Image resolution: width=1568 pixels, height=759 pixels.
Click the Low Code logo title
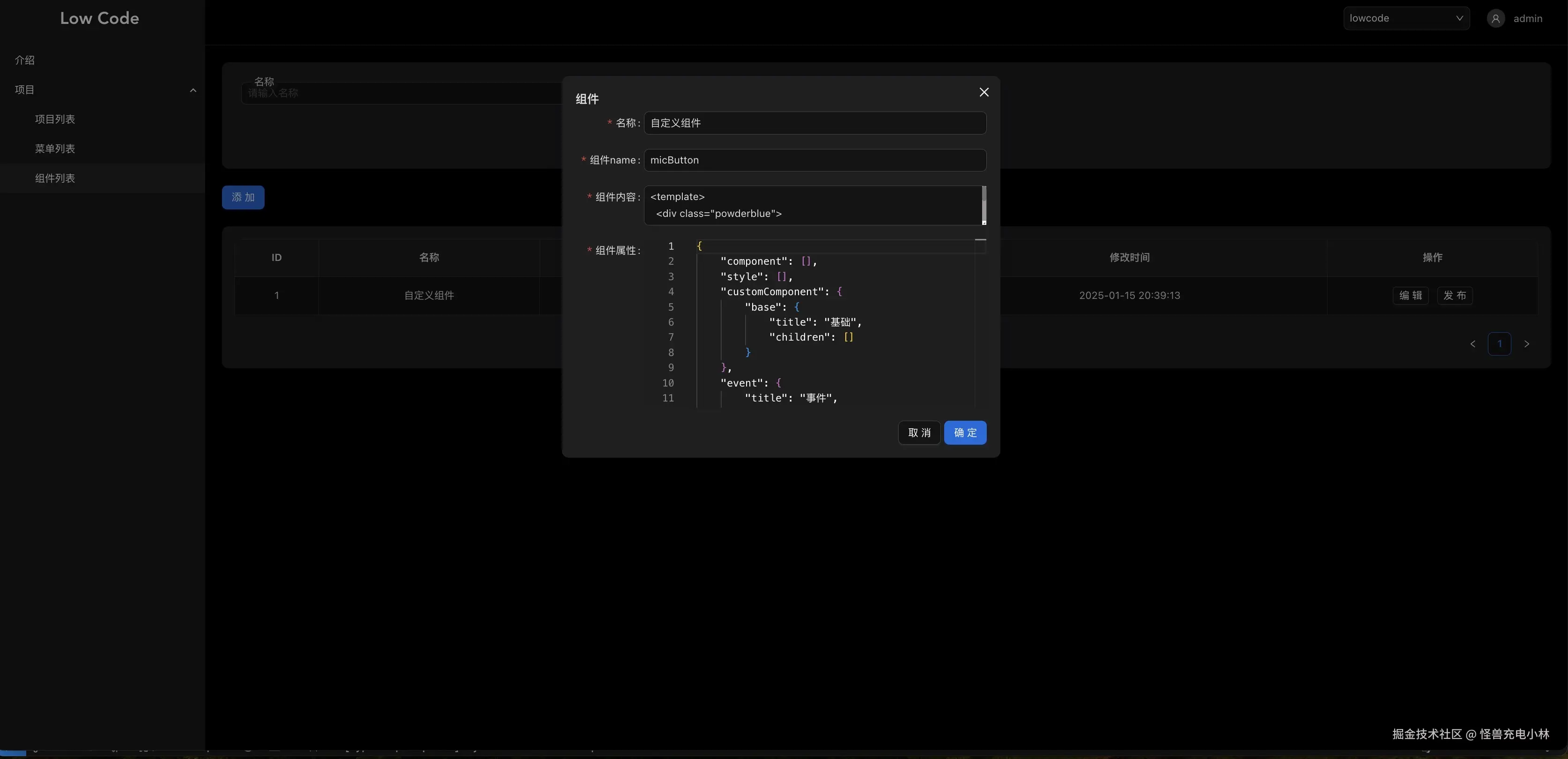99,18
